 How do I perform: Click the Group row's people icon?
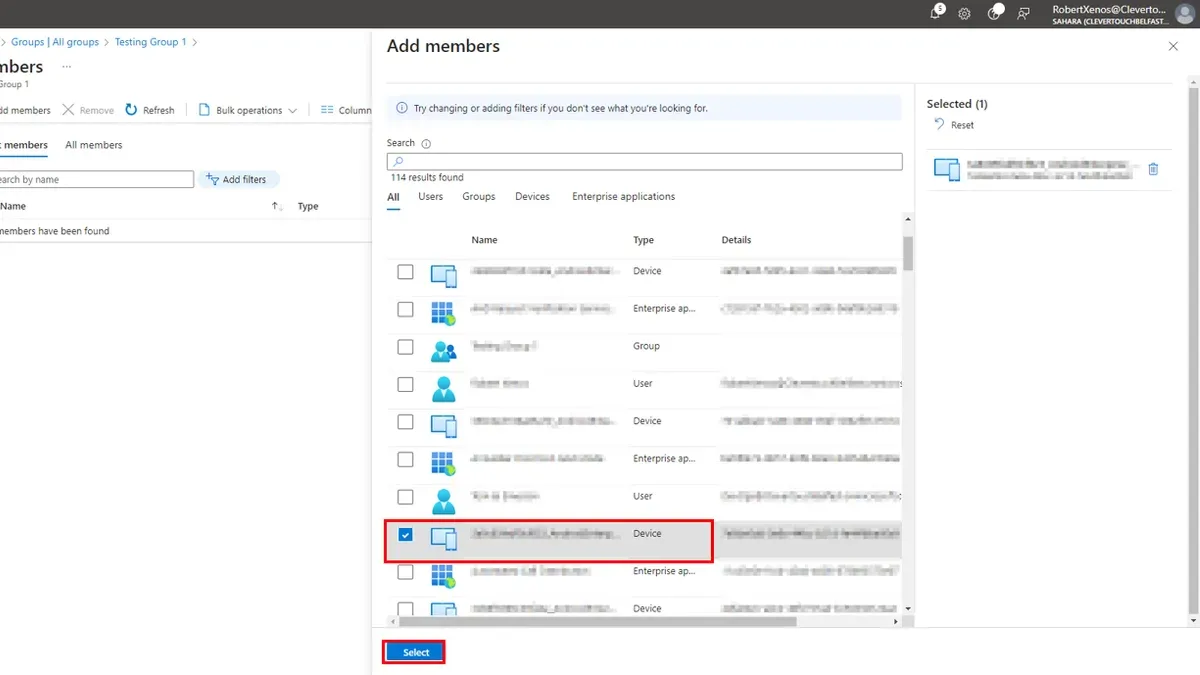[x=443, y=351]
